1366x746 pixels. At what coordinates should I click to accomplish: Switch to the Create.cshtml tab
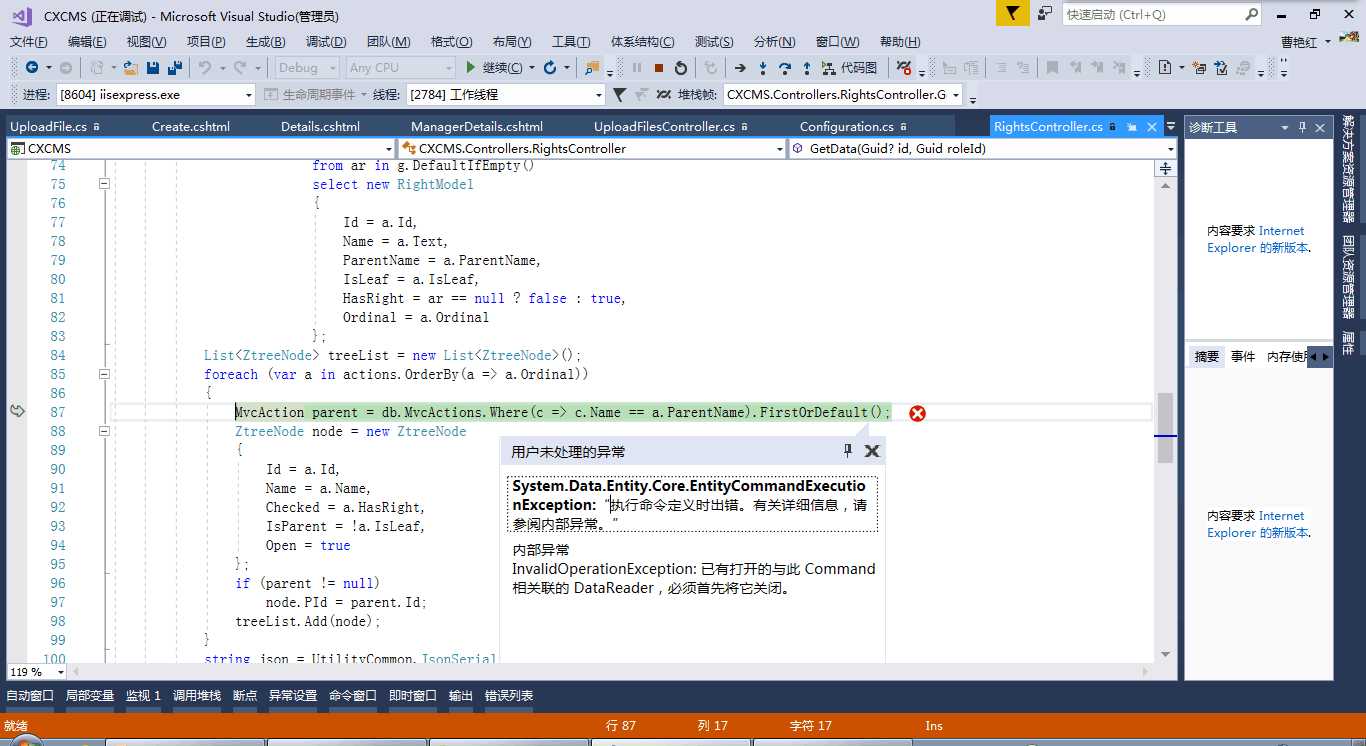191,127
